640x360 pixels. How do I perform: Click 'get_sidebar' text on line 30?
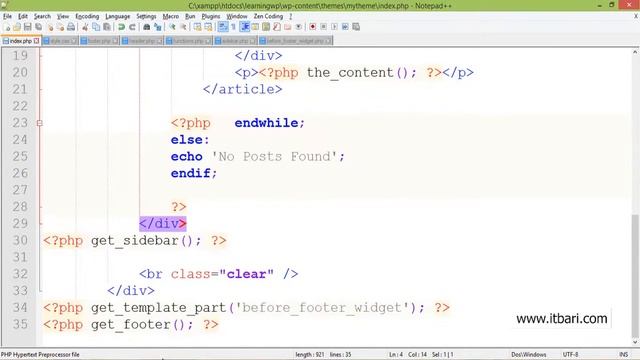point(135,241)
